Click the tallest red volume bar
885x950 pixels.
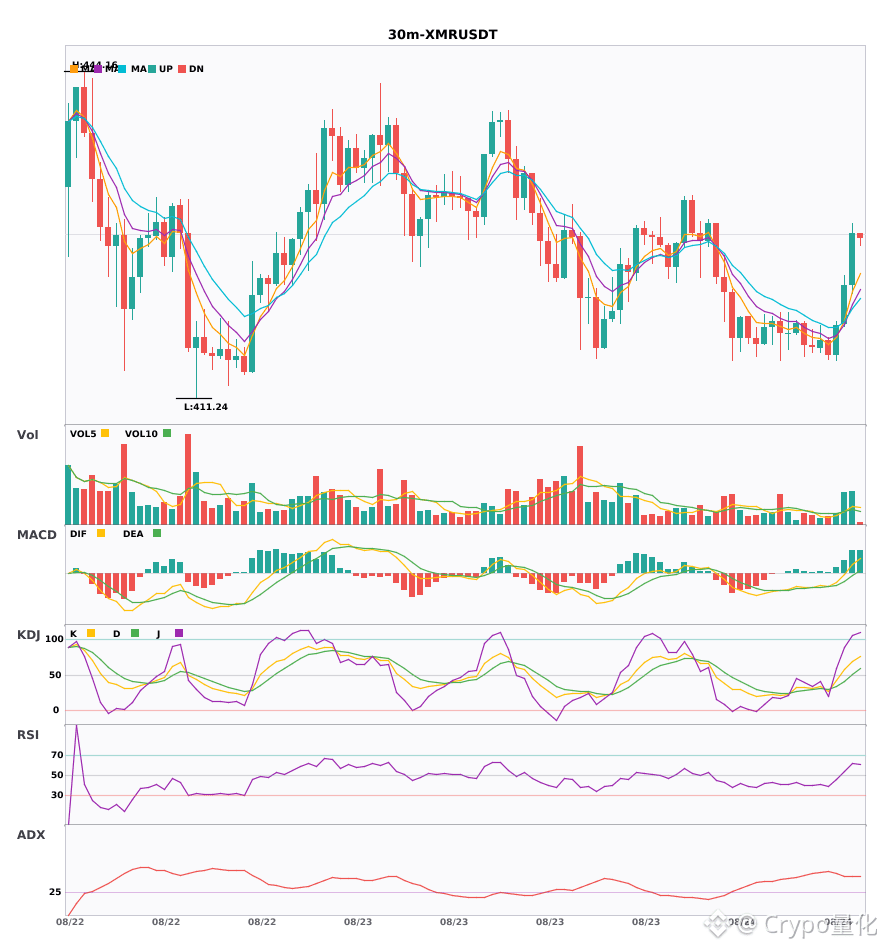188,479
